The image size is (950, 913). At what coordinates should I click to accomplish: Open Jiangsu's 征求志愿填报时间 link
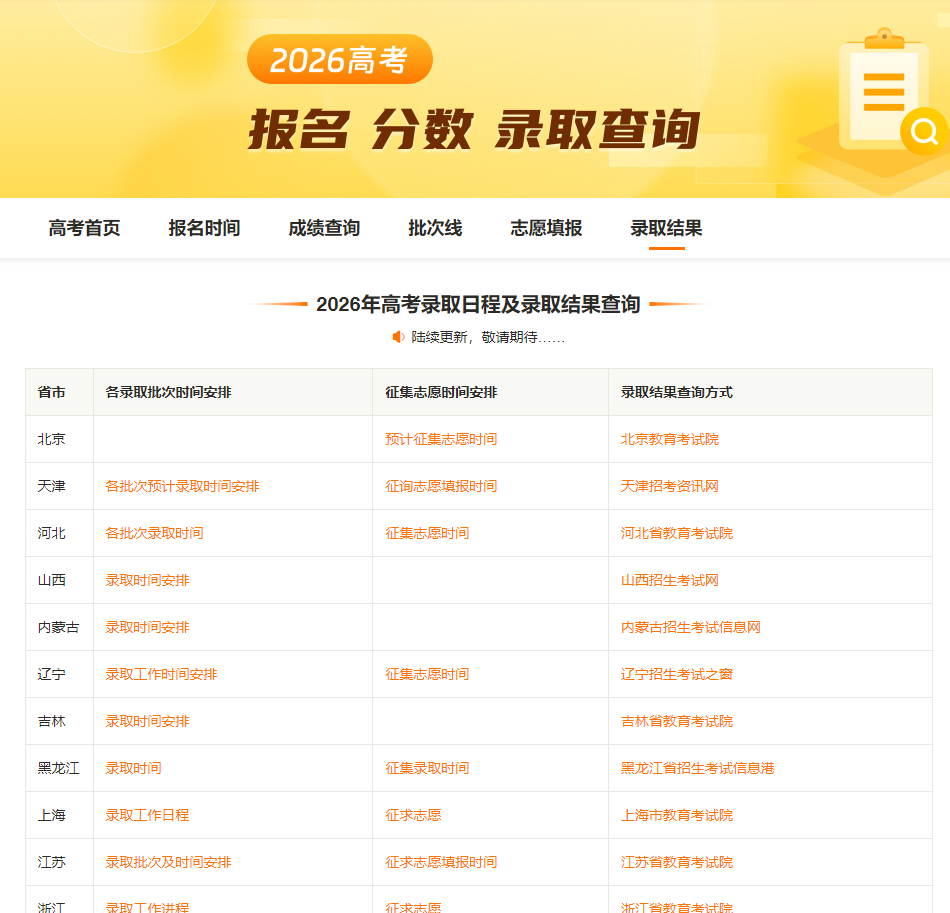pos(441,862)
